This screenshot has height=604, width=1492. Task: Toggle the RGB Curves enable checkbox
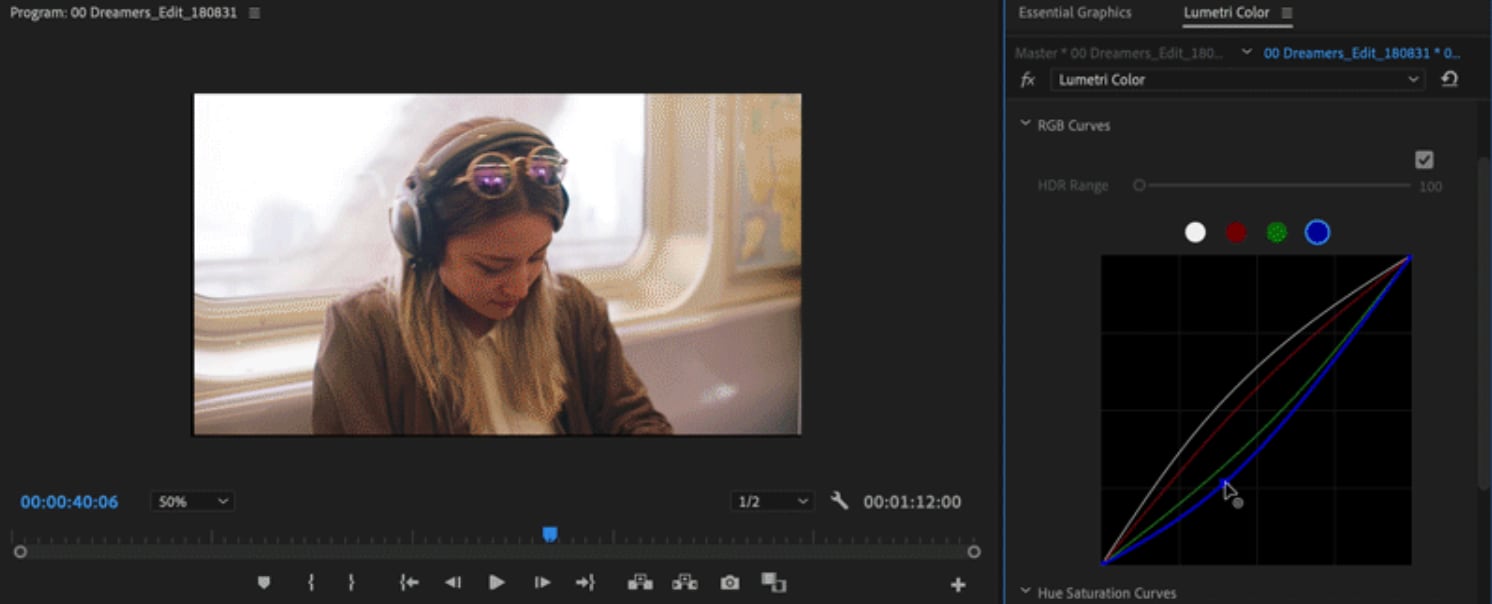point(1424,159)
